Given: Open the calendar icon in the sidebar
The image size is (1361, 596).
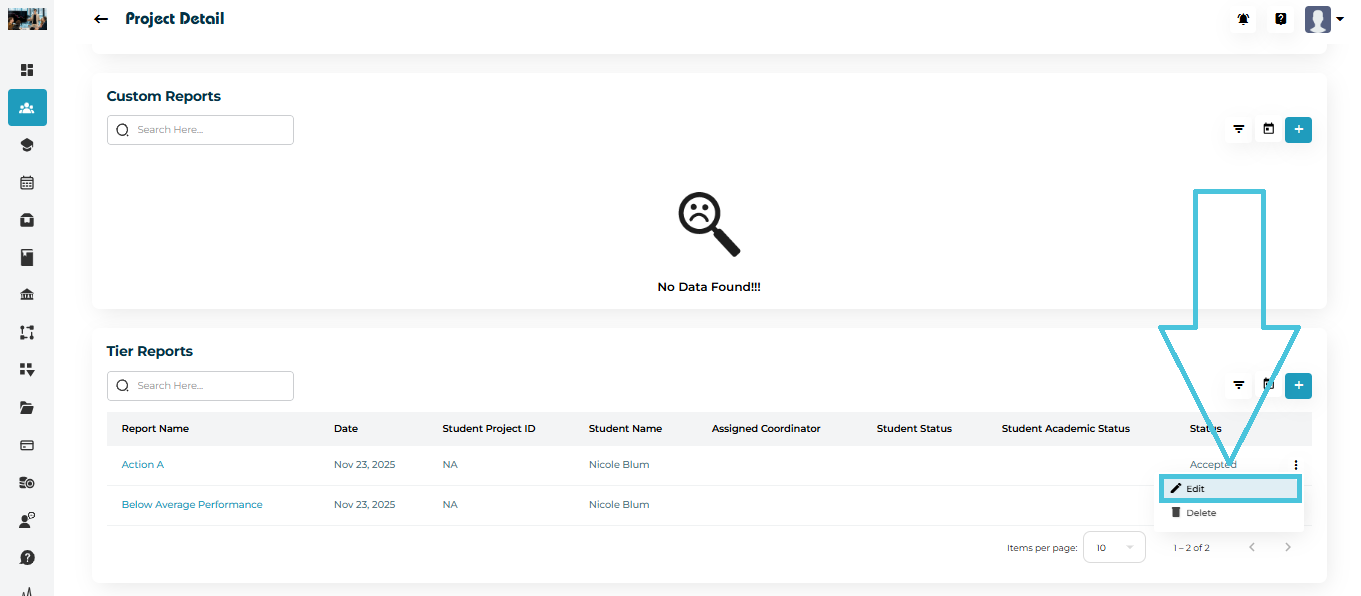Looking at the screenshot, I should point(27,183).
